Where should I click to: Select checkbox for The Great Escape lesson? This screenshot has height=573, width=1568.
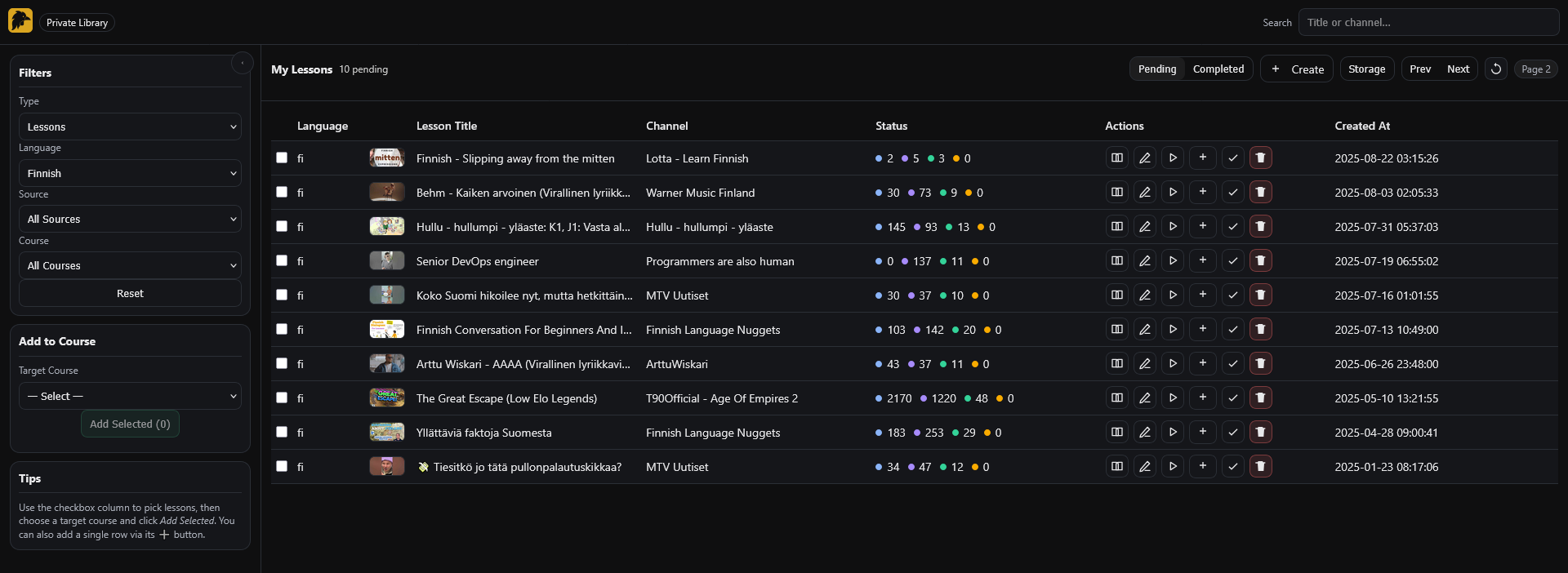[x=282, y=398]
